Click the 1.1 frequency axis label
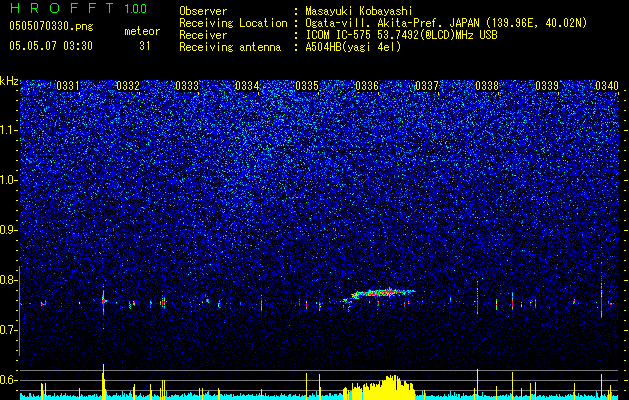Image resolution: width=629 pixels, height=400 pixels. [x=9, y=130]
